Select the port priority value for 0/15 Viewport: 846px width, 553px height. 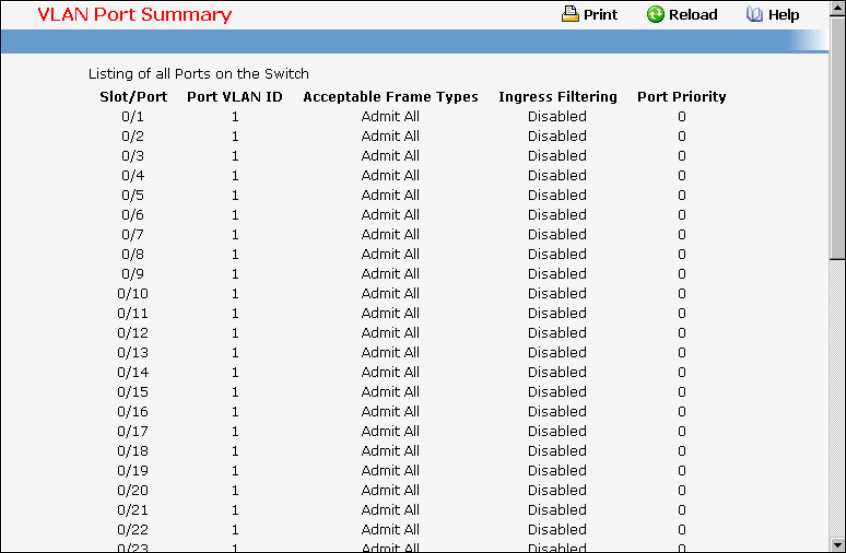(x=681, y=392)
